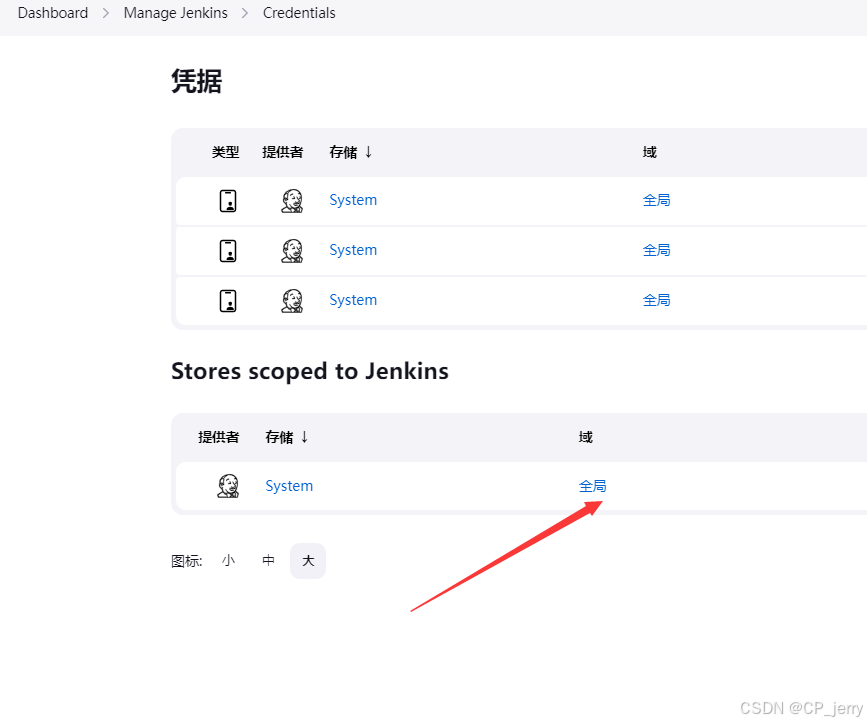Go to Manage Jenkins in the breadcrumb
Screen dimensions: 867x723
pyautogui.click(x=175, y=13)
